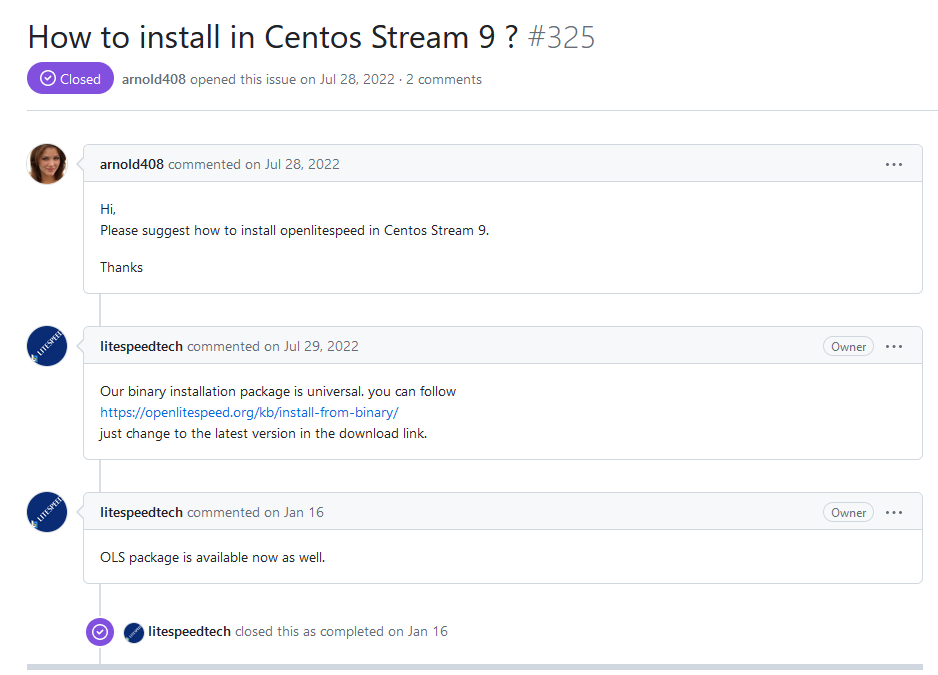Click the purple Closed status badge
This screenshot has width=938, height=675.
pos(71,78)
